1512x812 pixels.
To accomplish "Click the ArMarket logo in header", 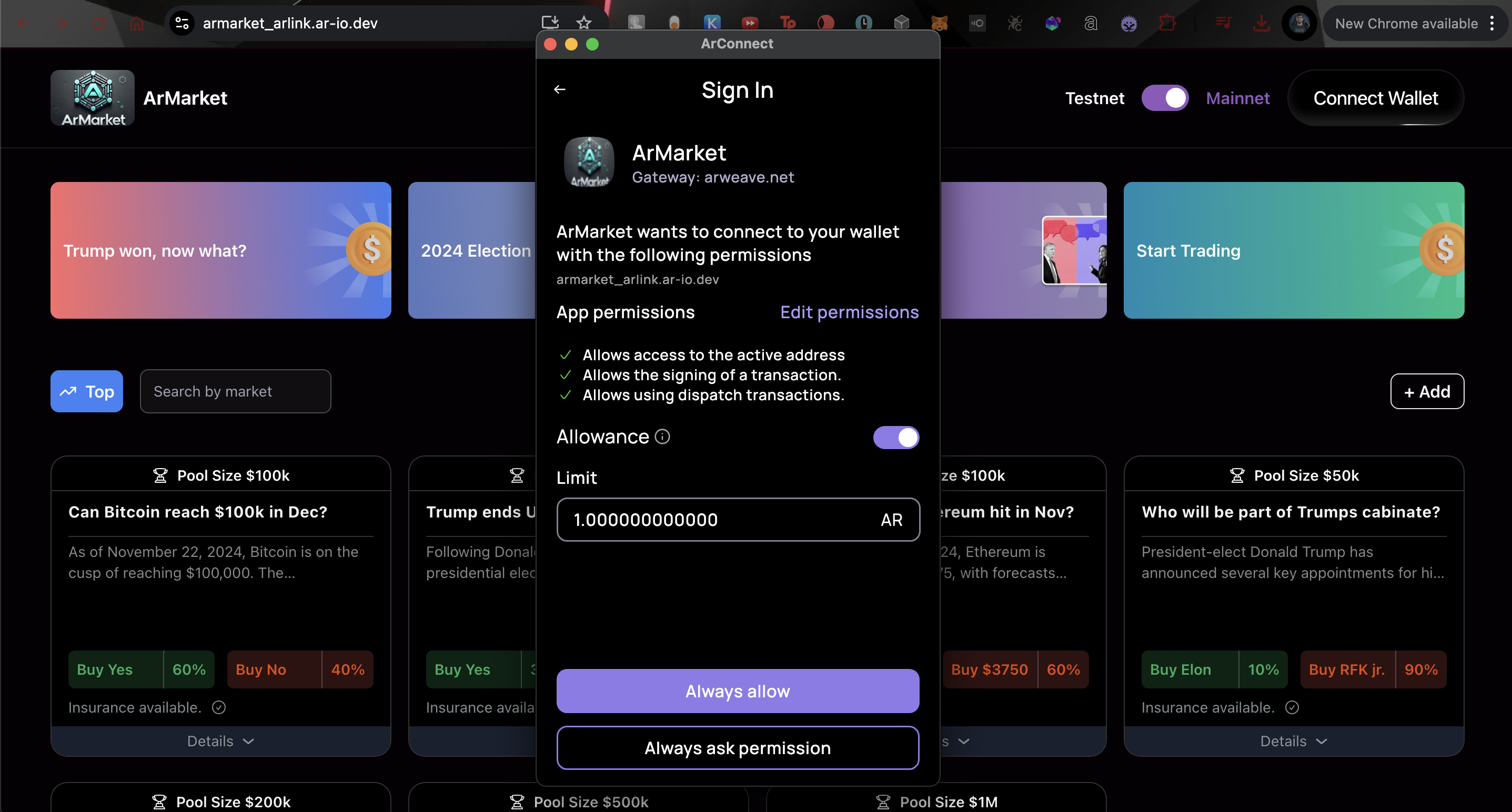I will click(x=93, y=97).
